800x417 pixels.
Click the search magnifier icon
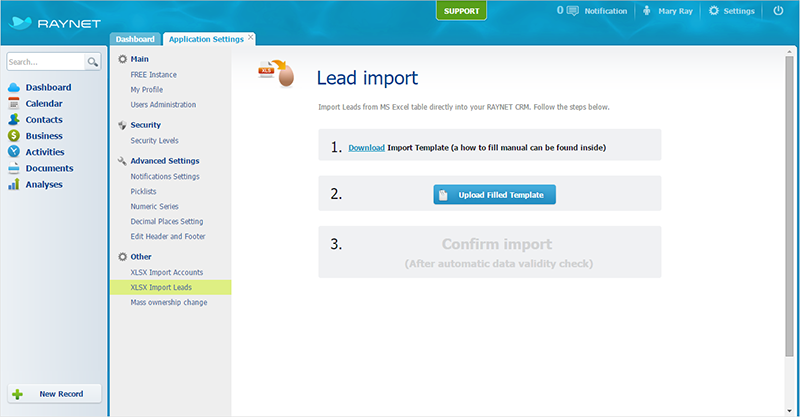click(x=92, y=62)
